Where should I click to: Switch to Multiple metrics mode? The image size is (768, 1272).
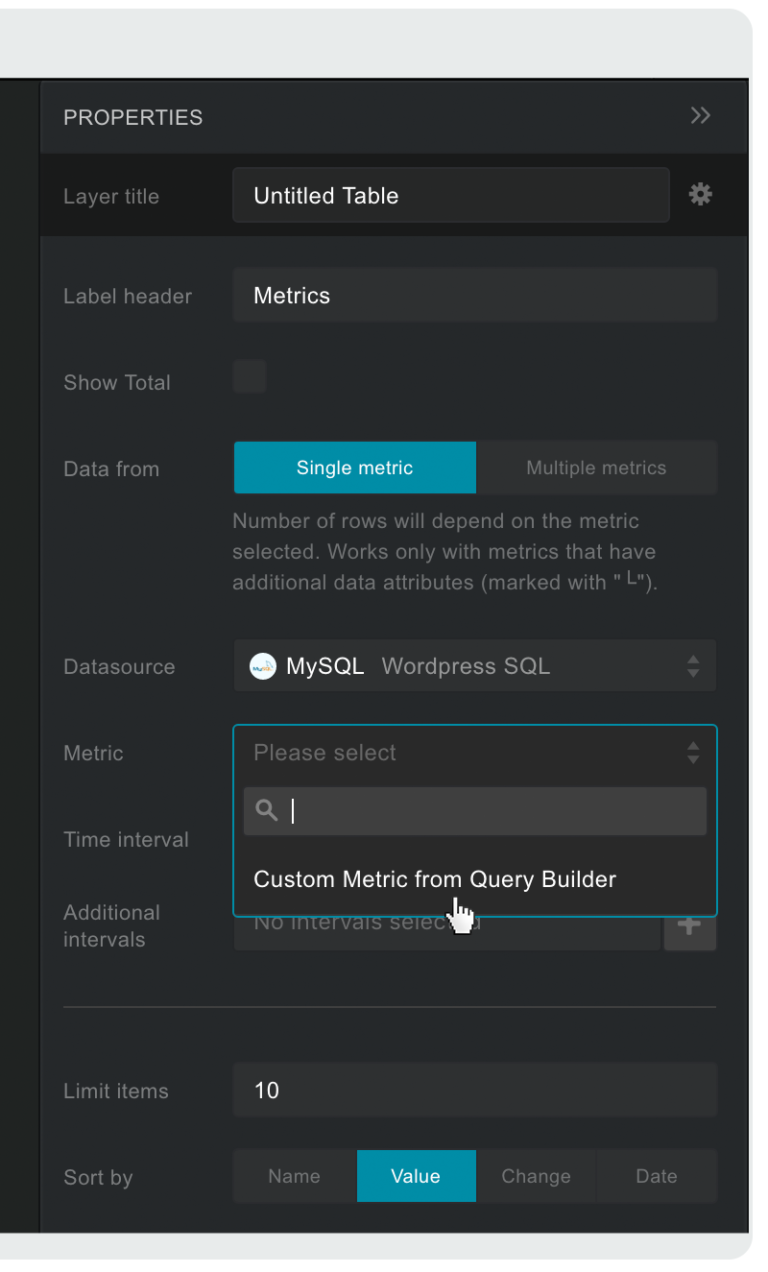tap(596, 467)
